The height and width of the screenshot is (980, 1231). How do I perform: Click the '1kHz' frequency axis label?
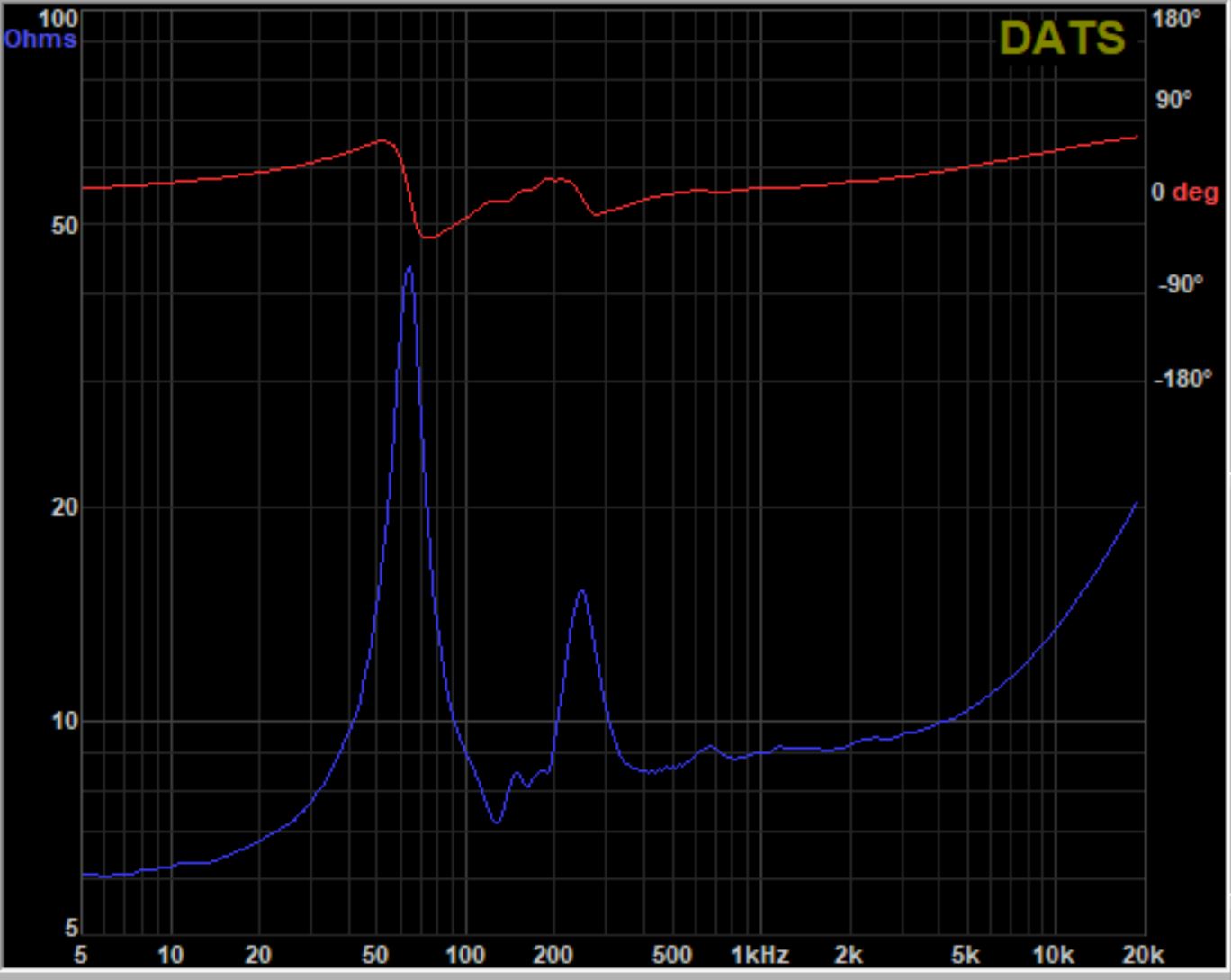point(760,955)
